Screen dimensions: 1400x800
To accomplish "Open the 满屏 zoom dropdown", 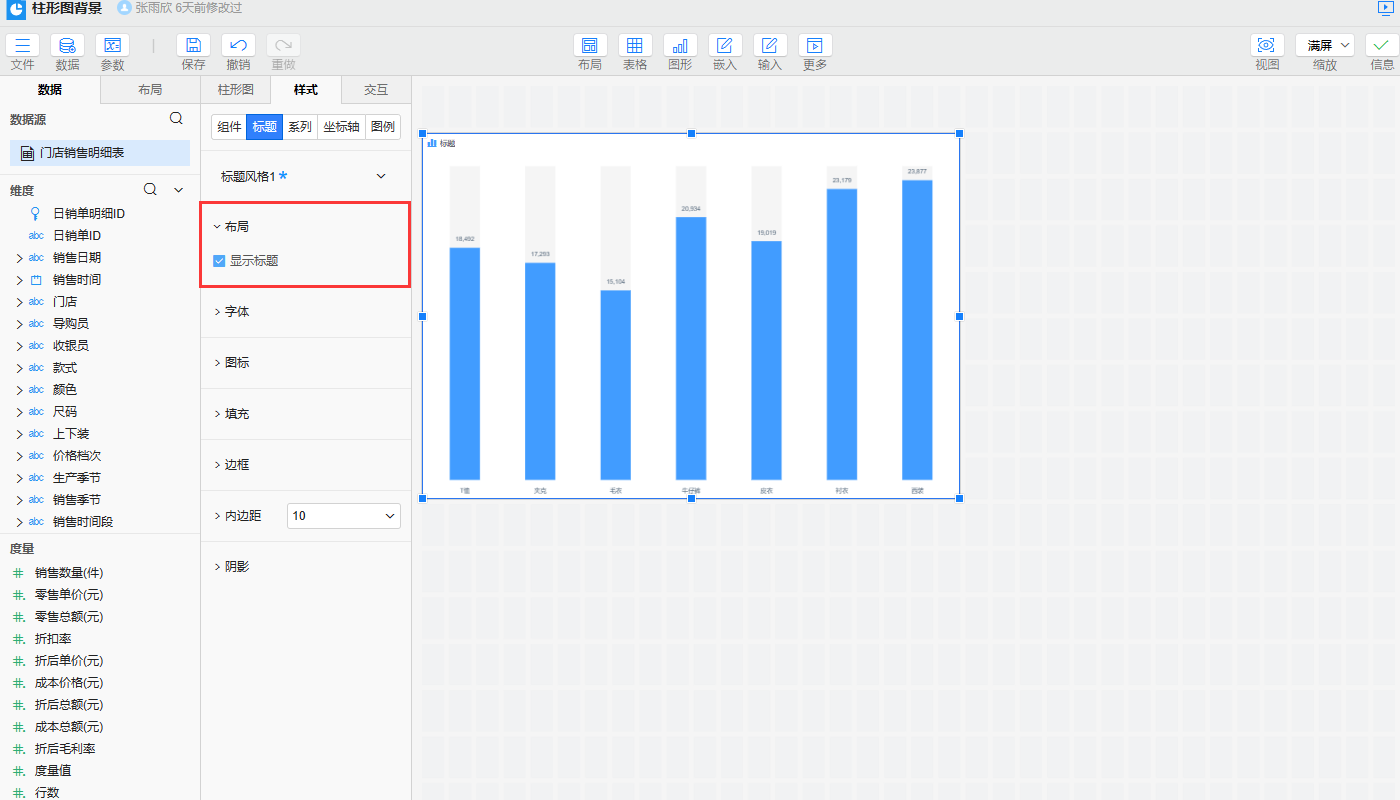I will pyautogui.click(x=1324, y=45).
